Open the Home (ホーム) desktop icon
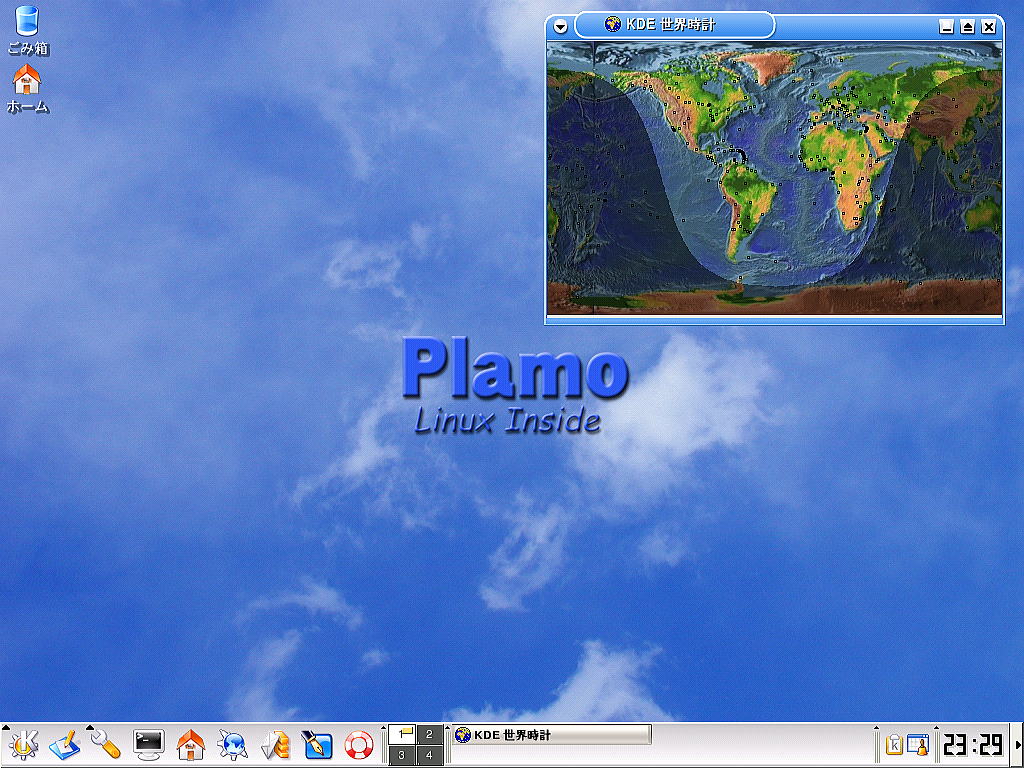 click(27, 89)
